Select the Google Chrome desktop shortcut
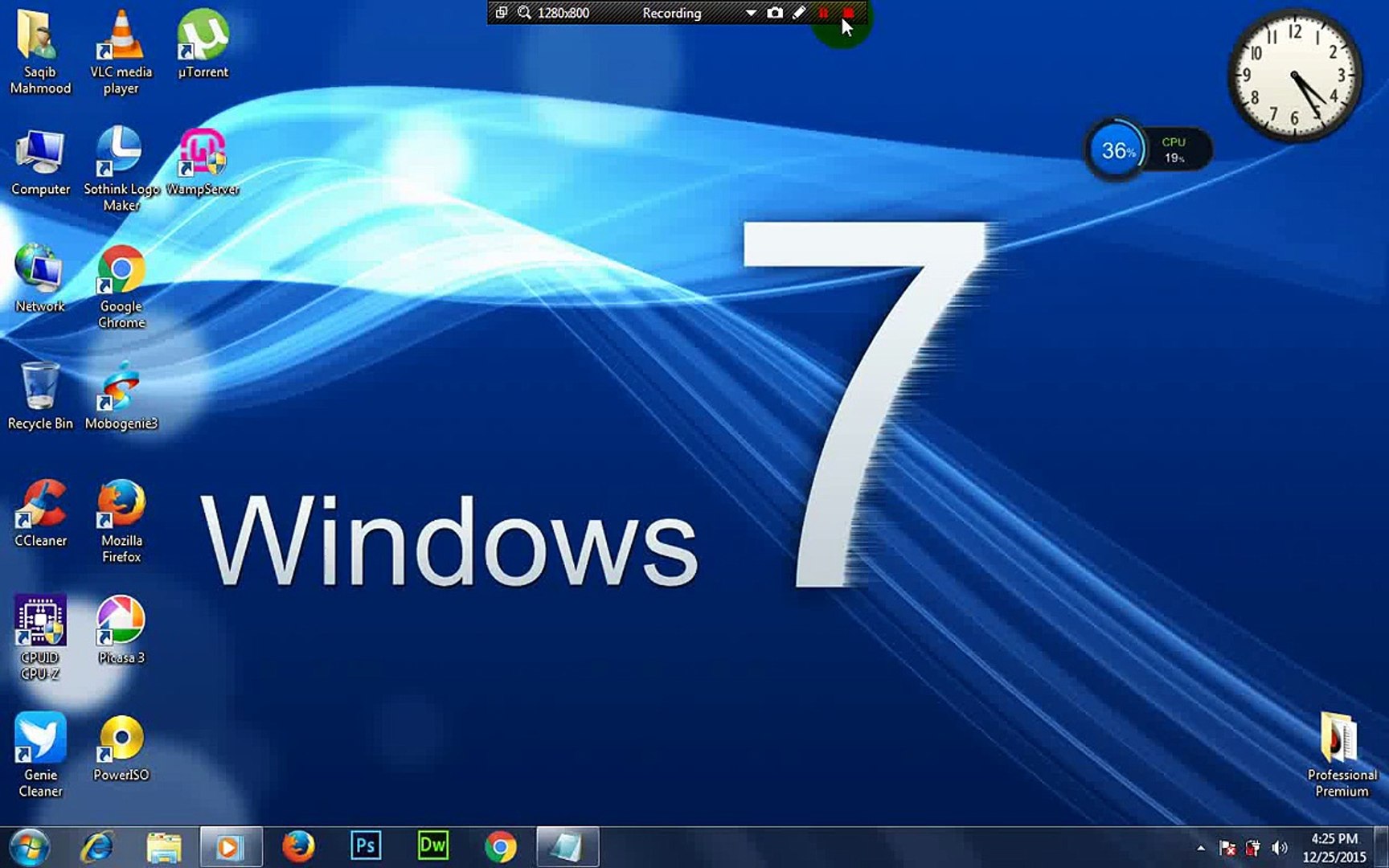Viewport: 1389px width, 868px height. 121,286
